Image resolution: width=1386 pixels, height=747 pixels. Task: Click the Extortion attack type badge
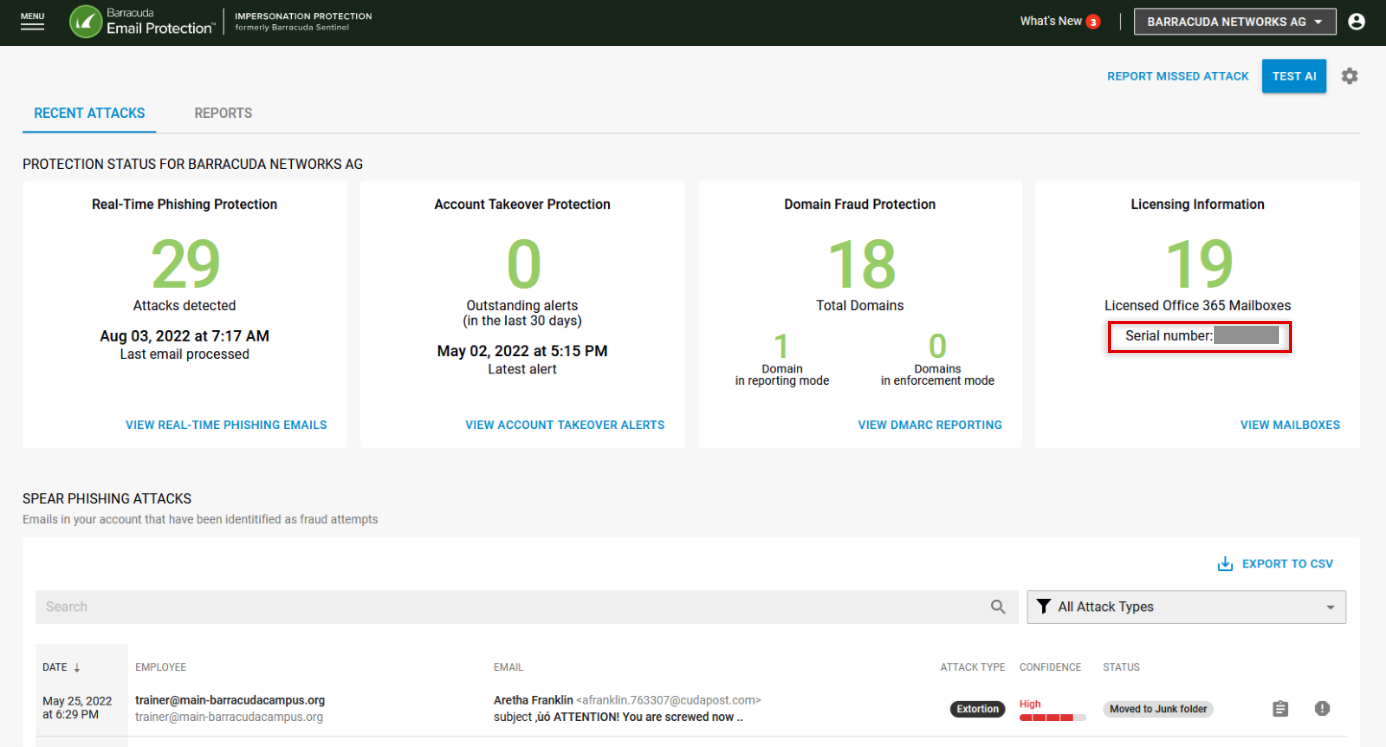coord(977,709)
